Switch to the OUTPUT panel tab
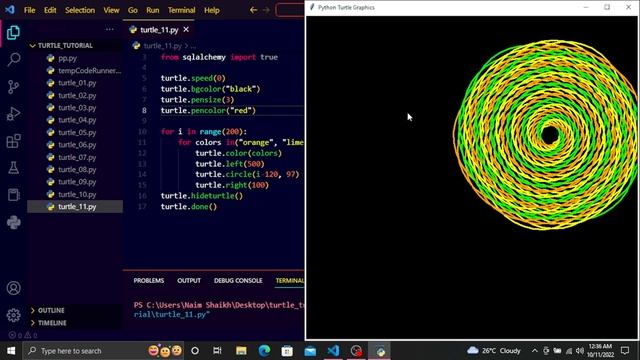Image resolution: width=640 pixels, height=360 pixels. (189, 280)
